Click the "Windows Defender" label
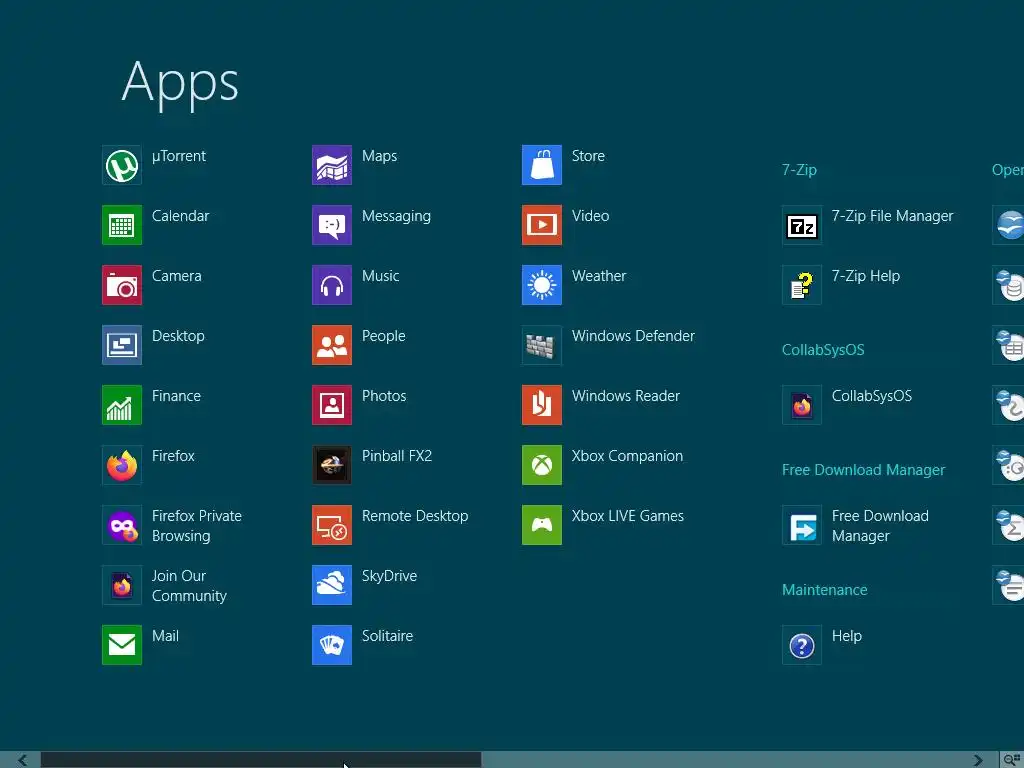The height and width of the screenshot is (768, 1024). point(633,336)
